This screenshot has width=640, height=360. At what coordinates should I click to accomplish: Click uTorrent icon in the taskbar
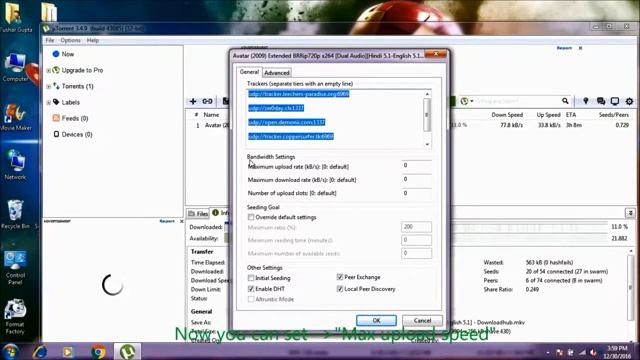coord(127,352)
